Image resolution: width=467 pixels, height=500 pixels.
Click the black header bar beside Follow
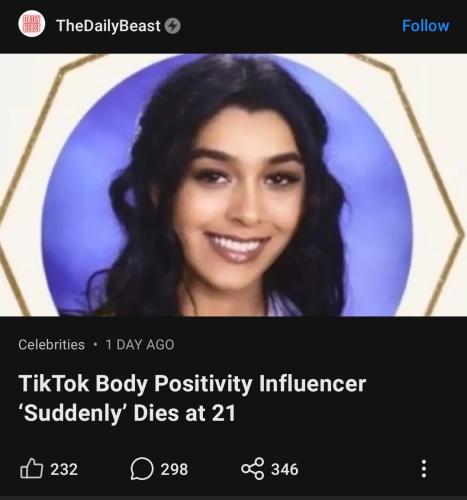[290, 26]
